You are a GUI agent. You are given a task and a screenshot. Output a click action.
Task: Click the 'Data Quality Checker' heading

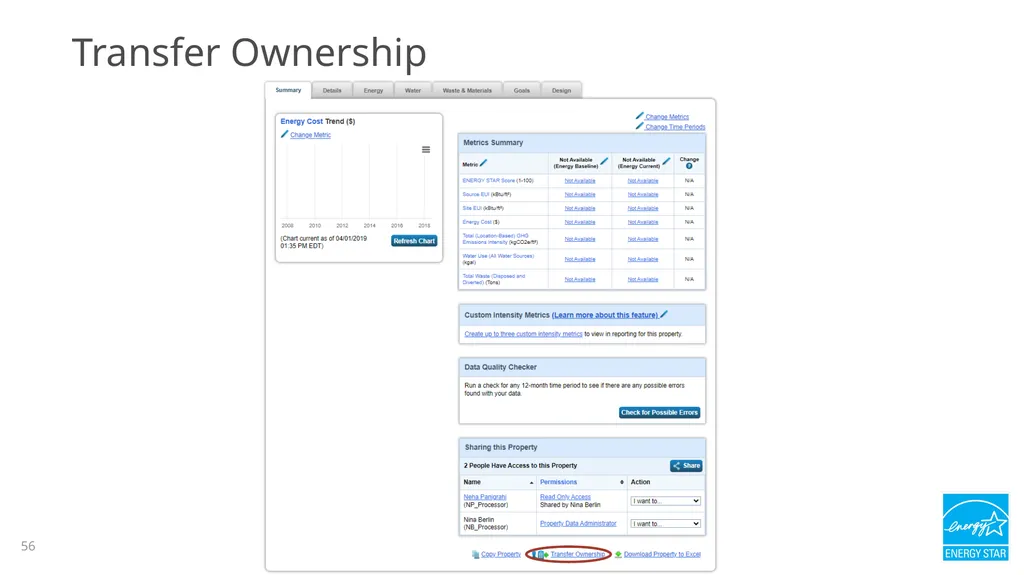pos(500,367)
